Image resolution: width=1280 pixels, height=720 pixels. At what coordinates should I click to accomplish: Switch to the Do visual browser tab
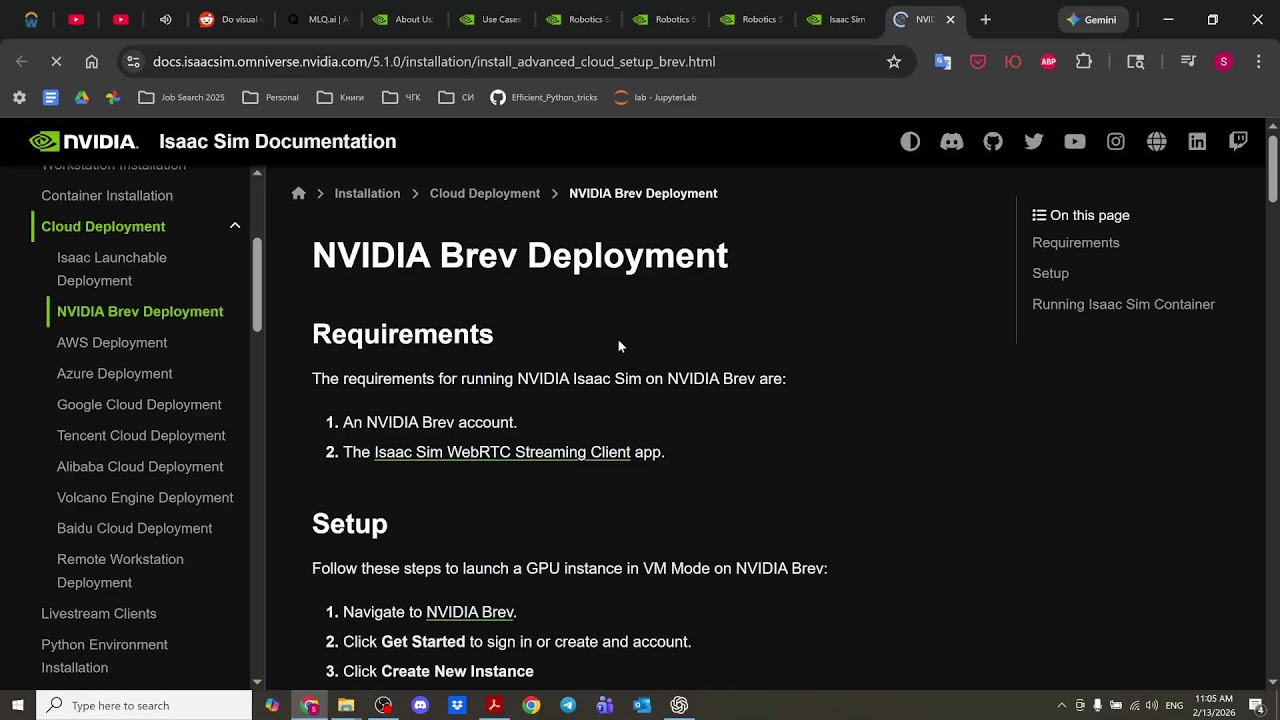click(231, 19)
